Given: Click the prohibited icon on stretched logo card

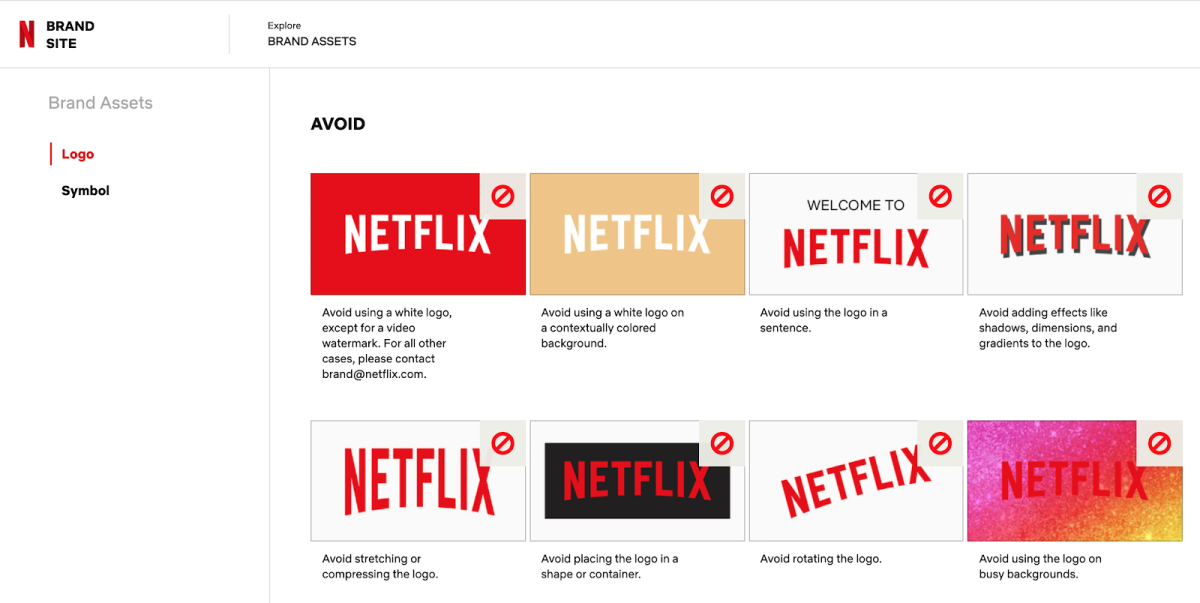Looking at the screenshot, I should pyautogui.click(x=503, y=443).
